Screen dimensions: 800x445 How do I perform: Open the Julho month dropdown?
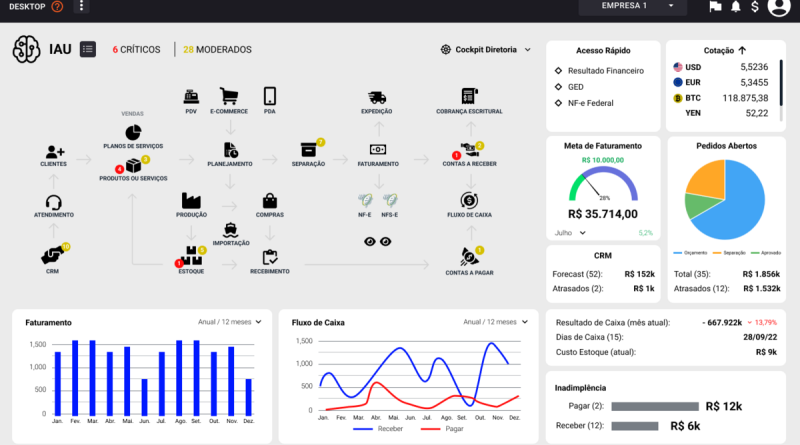point(570,233)
